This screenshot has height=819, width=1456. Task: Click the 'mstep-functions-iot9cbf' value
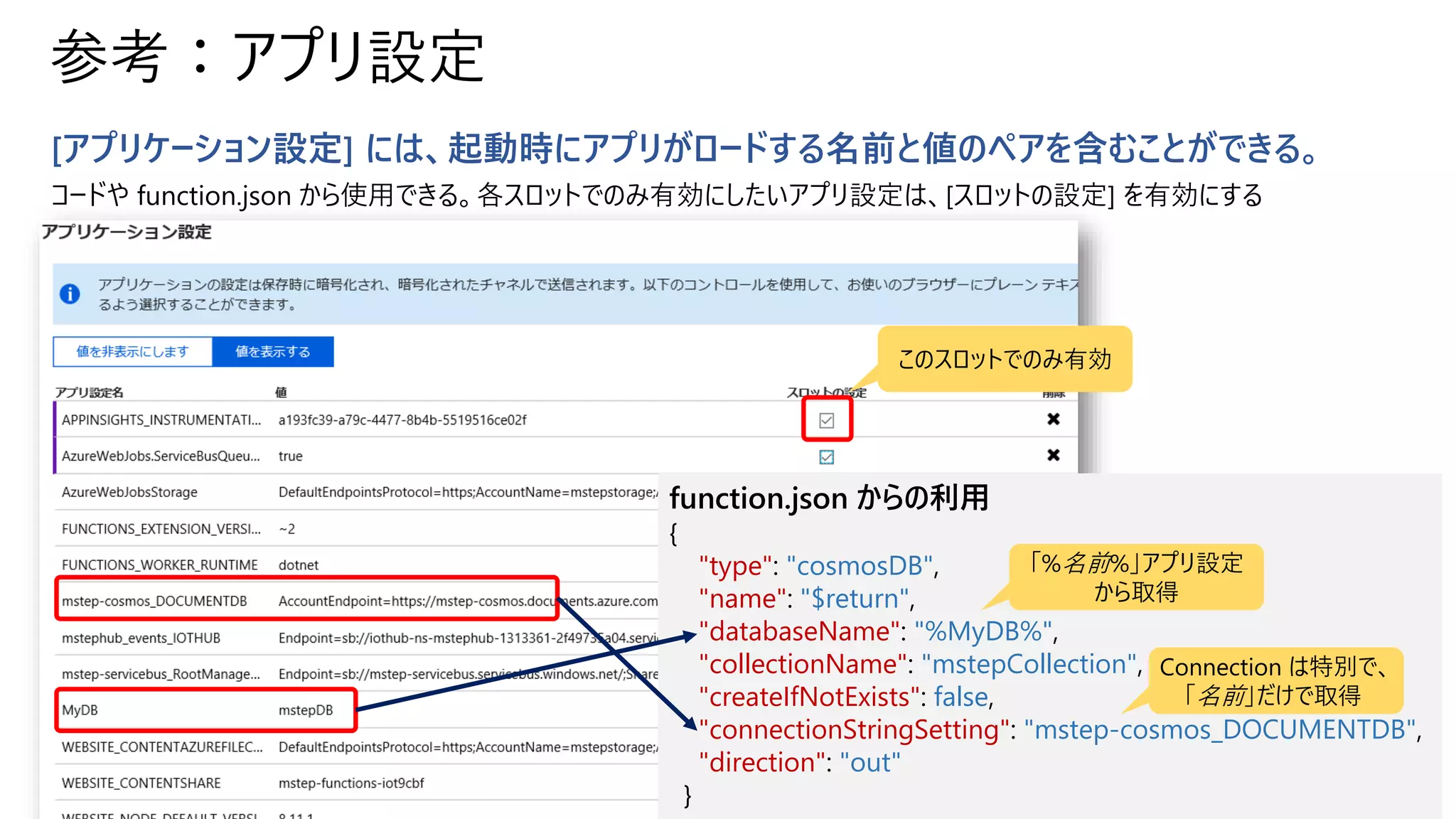click(351, 783)
